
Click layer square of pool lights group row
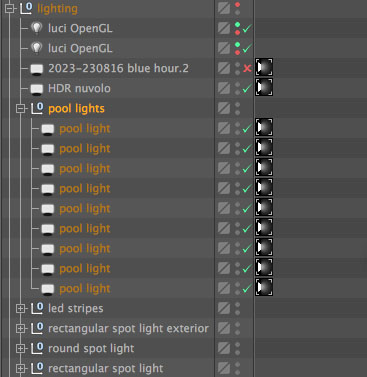[x=224, y=108]
